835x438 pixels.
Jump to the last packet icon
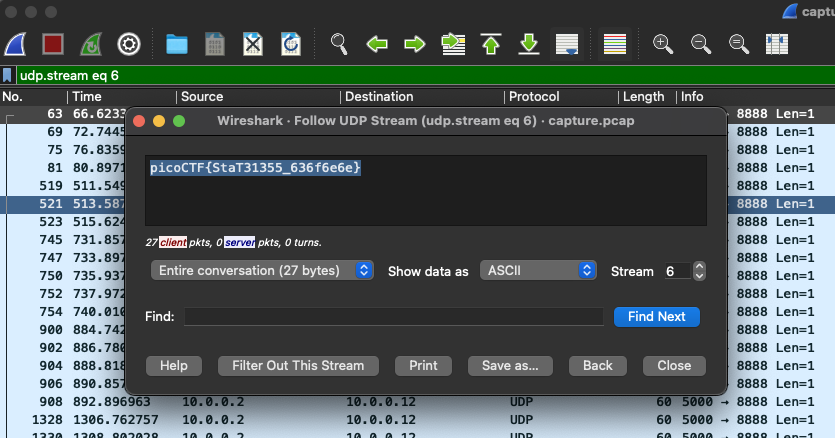coord(529,44)
